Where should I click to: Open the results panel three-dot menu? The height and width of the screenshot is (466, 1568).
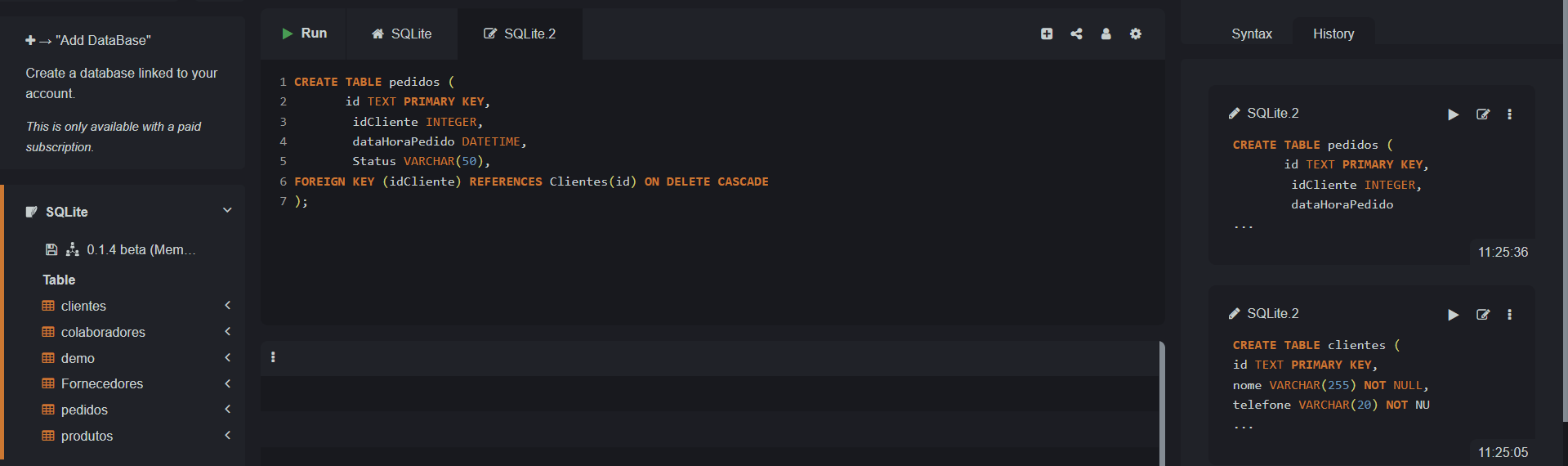pyautogui.click(x=273, y=357)
